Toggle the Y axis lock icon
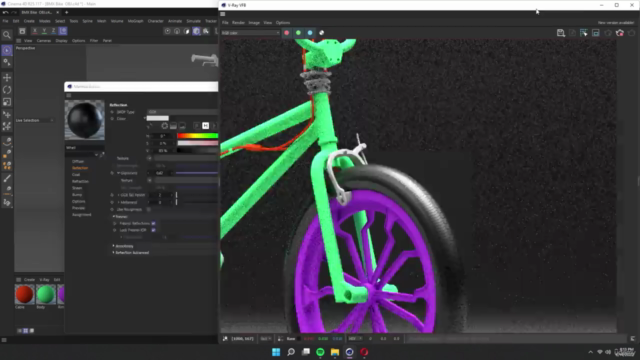The height and width of the screenshot is (360, 640). (x=44, y=31)
